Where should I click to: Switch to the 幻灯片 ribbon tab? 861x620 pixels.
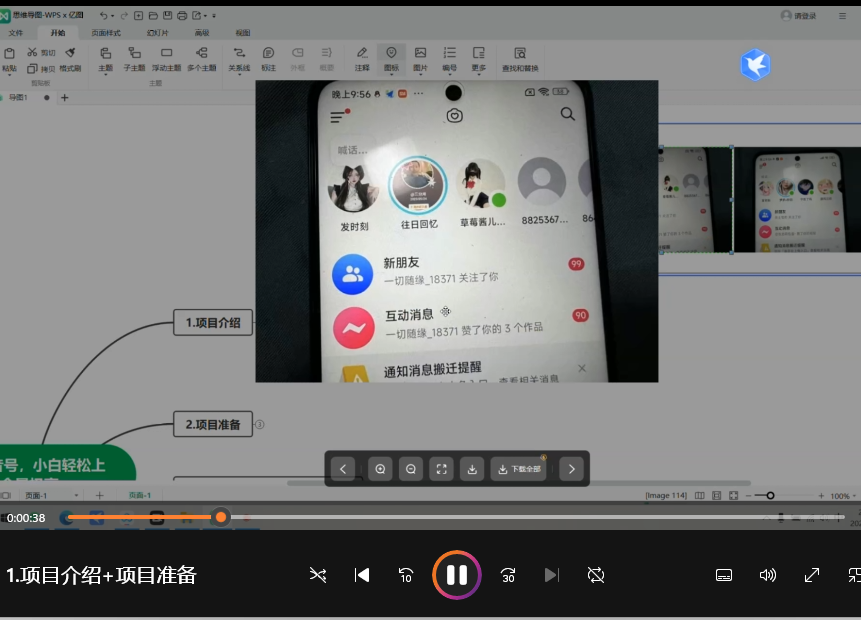(158, 33)
